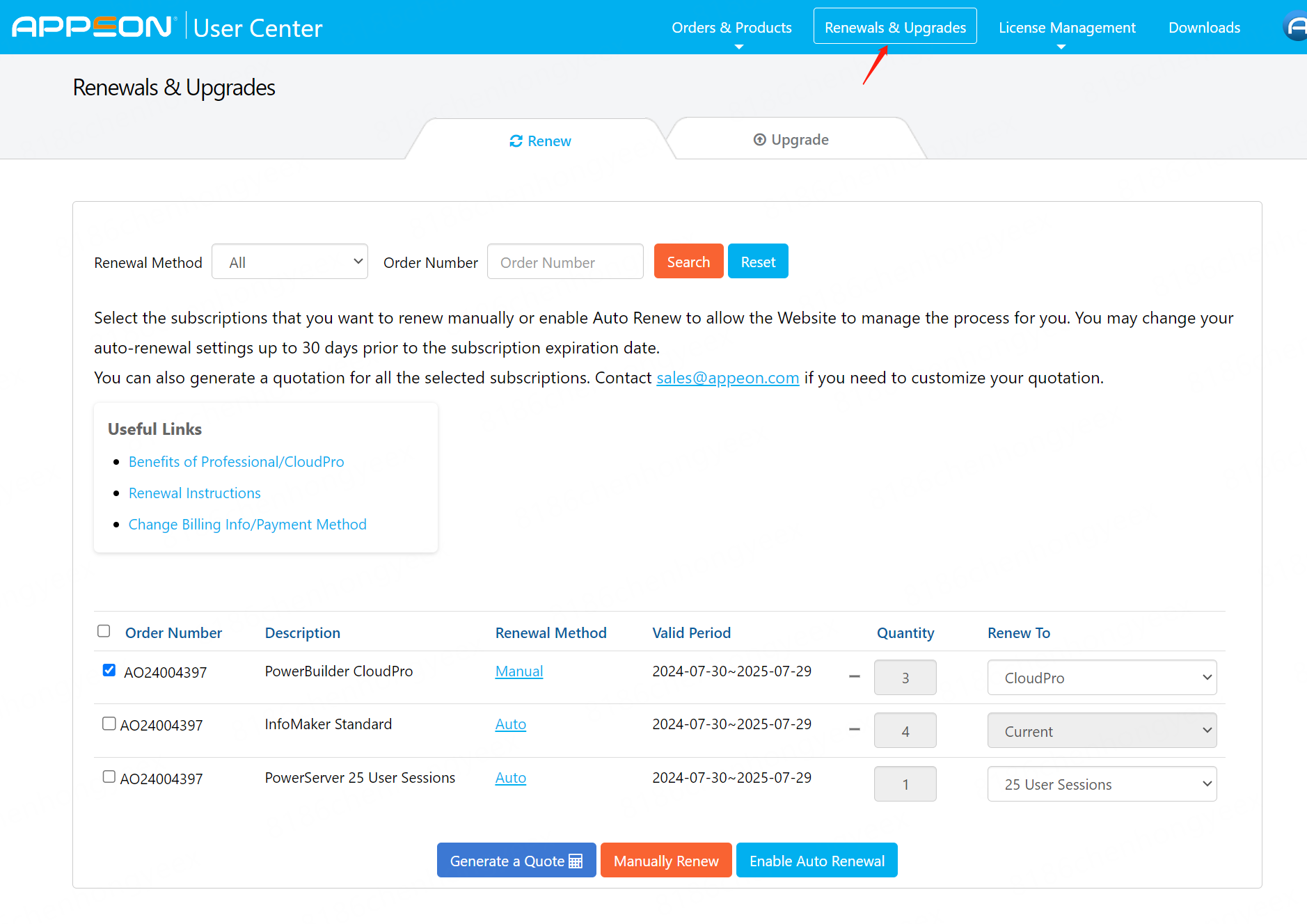Open the 25 User Sessions dropdown
1307x924 pixels.
coord(1102,784)
